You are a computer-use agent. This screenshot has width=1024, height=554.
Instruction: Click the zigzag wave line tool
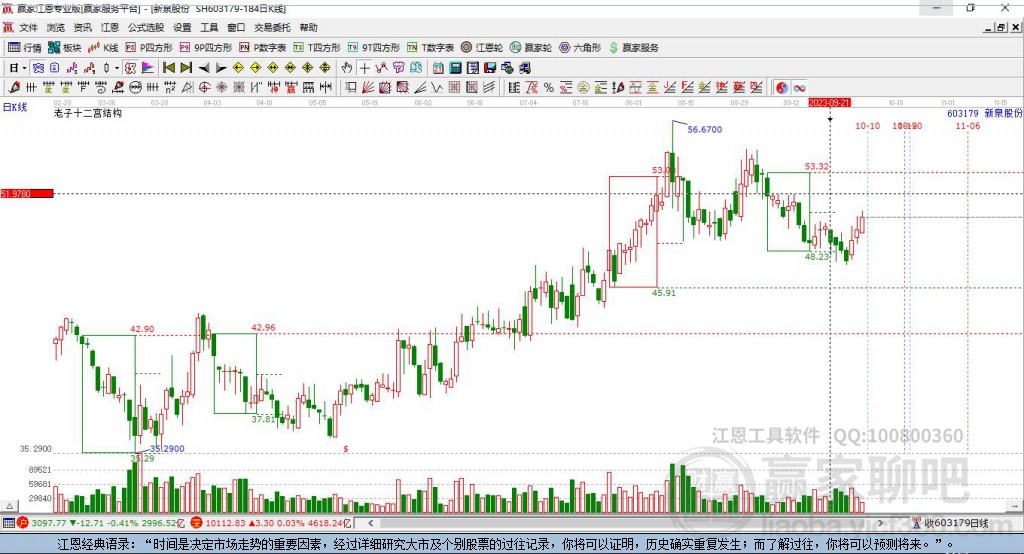point(436,88)
